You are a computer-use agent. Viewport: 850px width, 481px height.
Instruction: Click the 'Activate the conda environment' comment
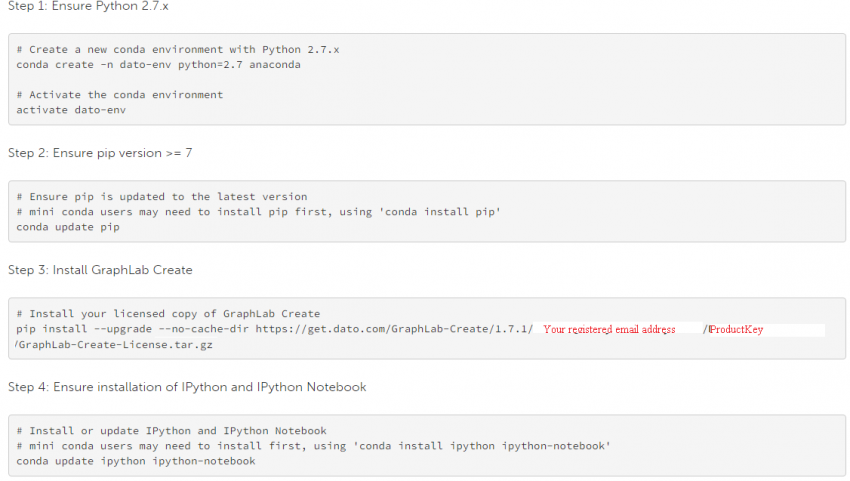[x=120, y=95]
